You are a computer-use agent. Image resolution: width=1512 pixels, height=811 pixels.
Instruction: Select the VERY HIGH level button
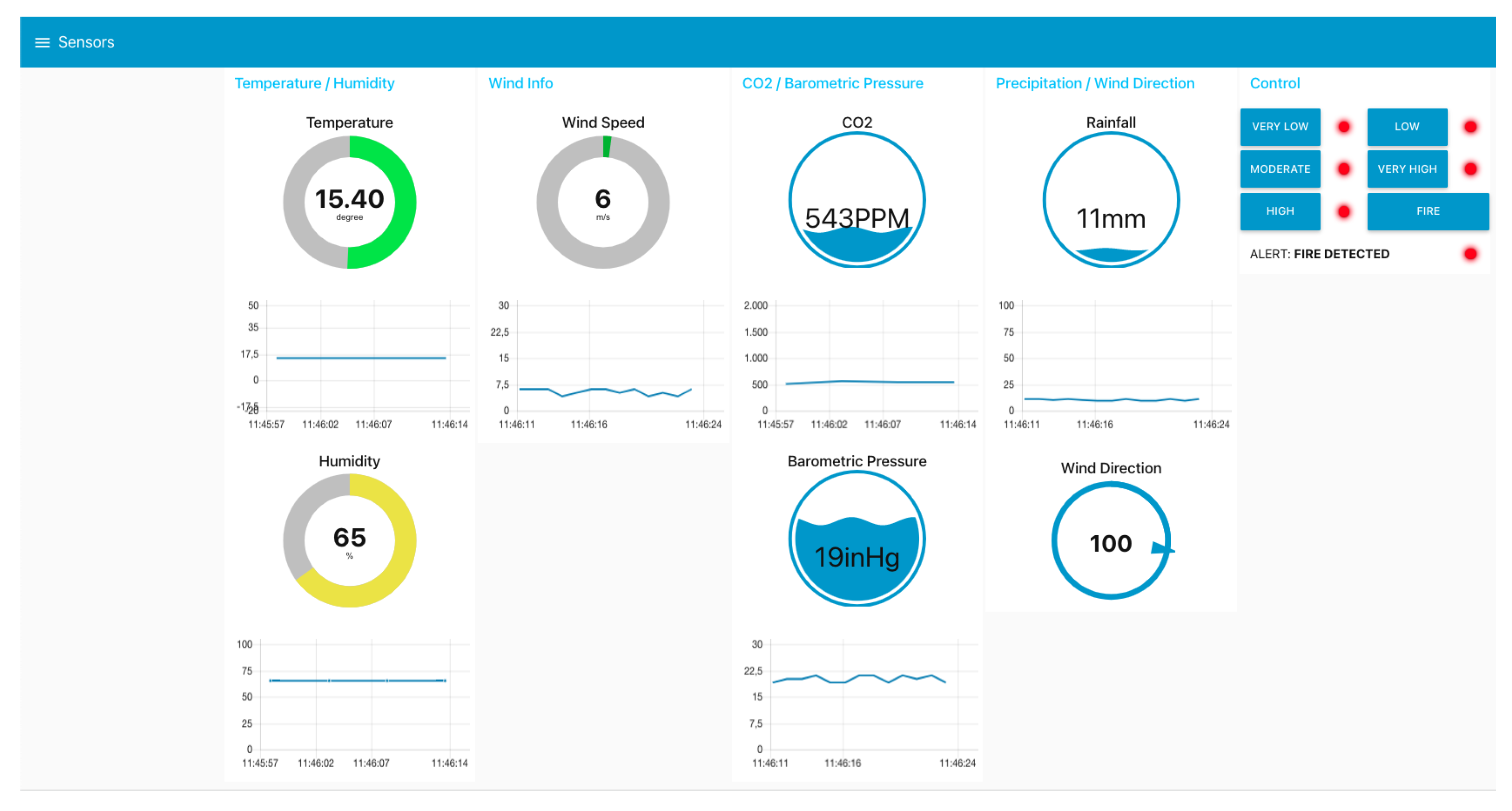[x=1407, y=169]
